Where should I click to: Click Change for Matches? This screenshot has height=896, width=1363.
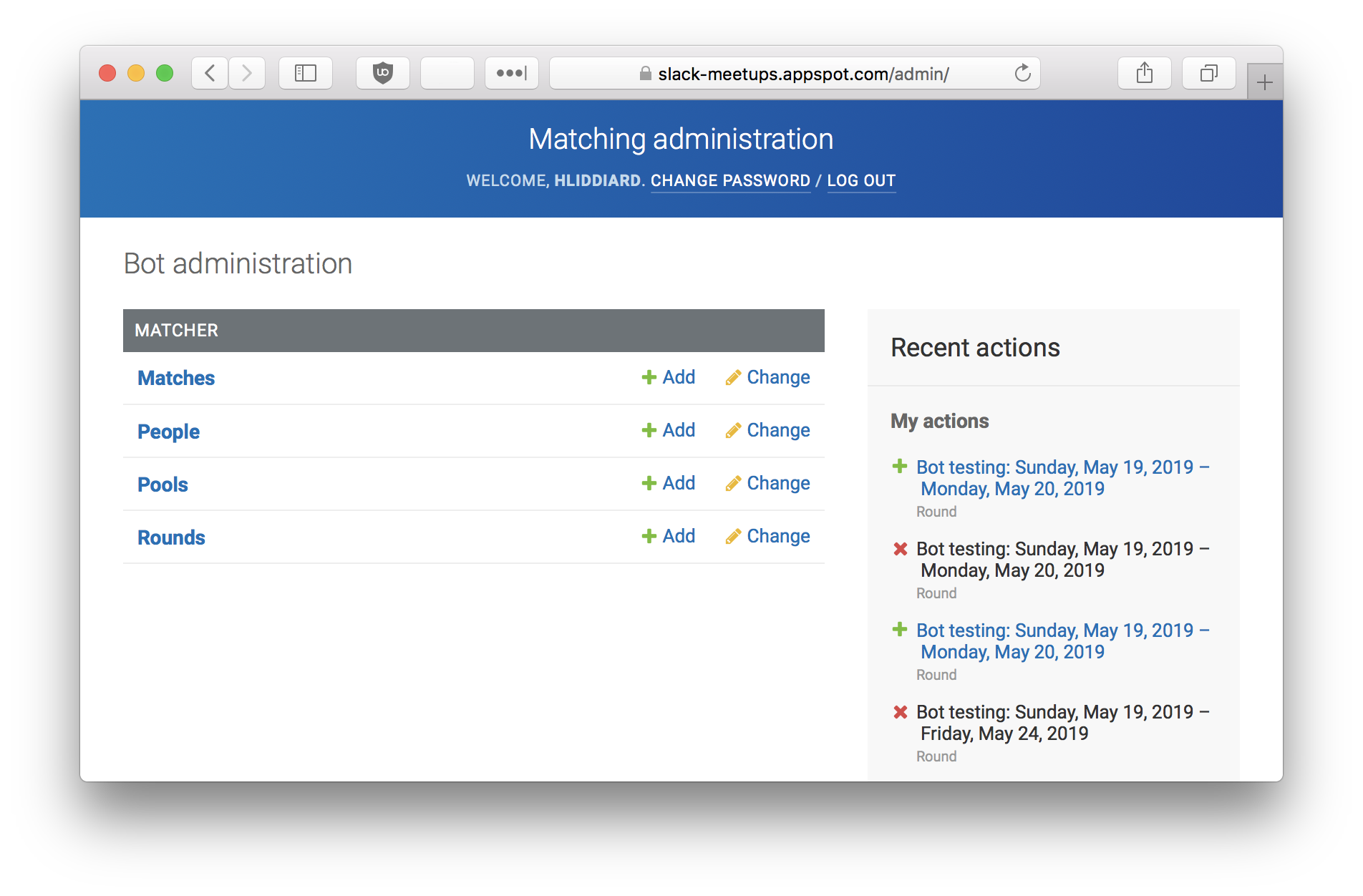pos(767,377)
